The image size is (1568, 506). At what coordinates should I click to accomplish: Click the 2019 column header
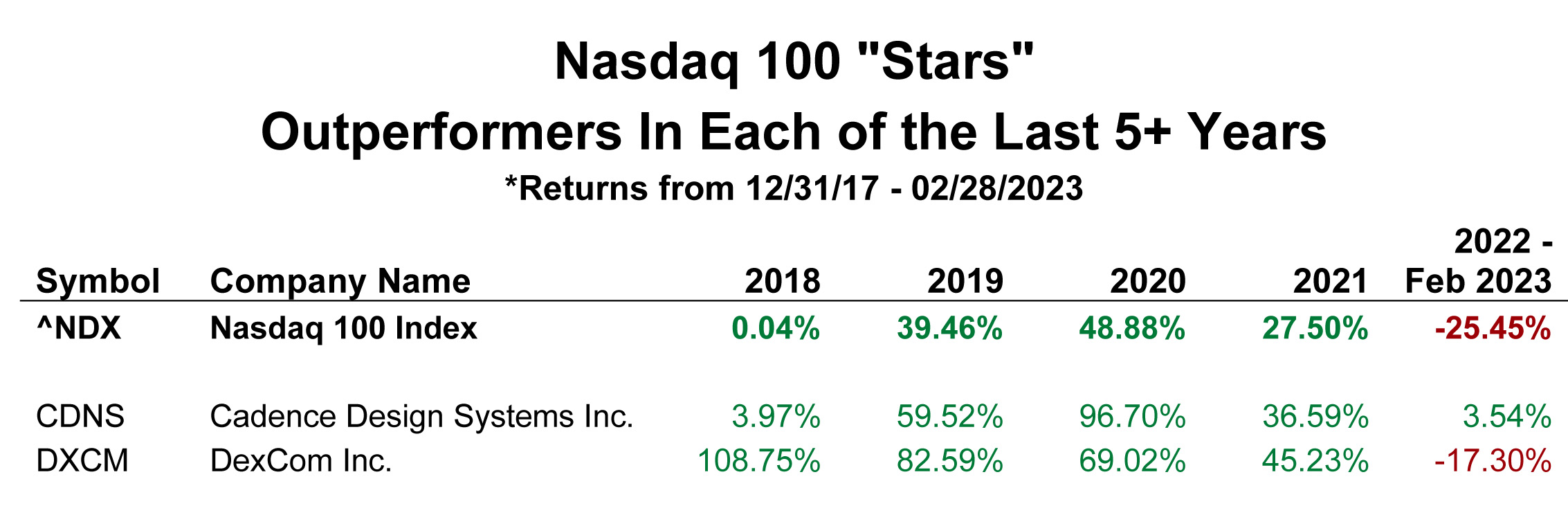pos(965,281)
